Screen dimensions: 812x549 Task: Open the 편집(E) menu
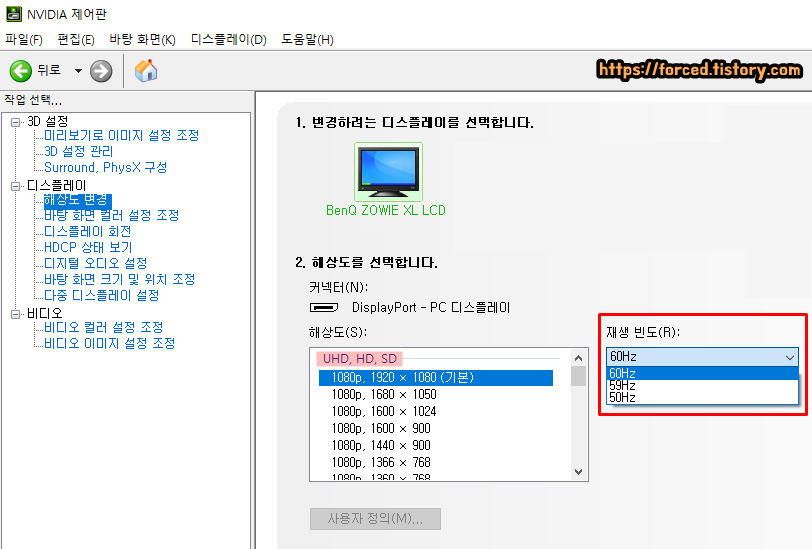(76, 39)
